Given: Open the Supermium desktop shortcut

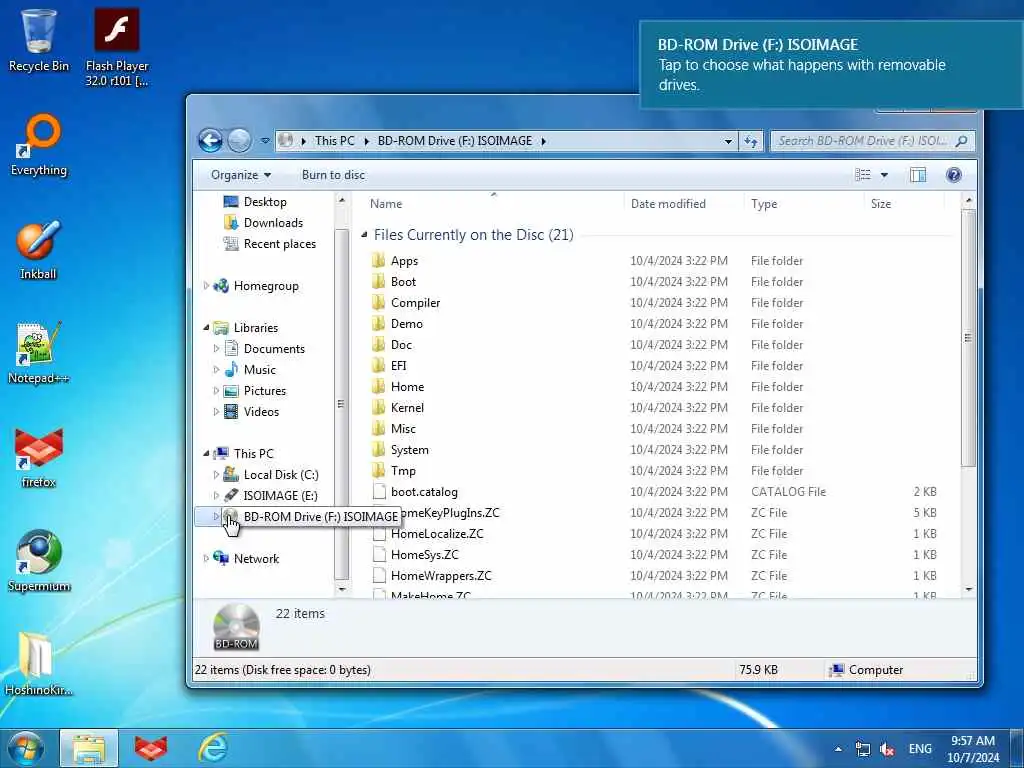Looking at the screenshot, I should click(x=39, y=562).
